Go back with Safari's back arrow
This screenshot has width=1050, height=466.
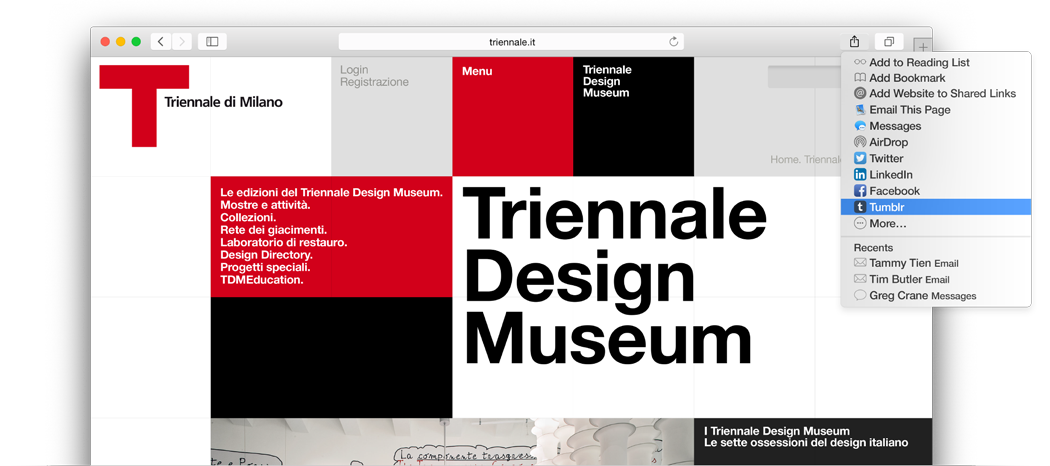click(161, 42)
